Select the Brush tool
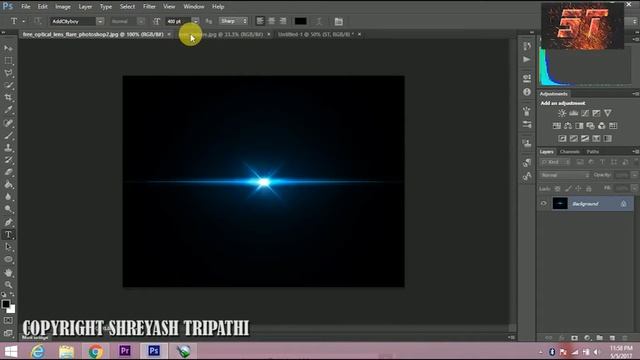This screenshot has height=360, width=640. 8,135
